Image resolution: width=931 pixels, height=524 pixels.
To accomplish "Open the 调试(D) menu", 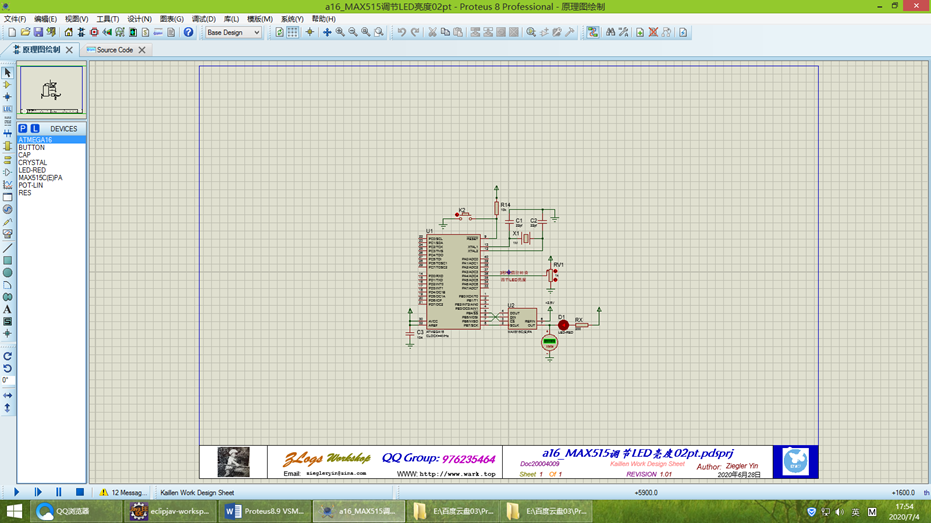I will [x=204, y=19].
